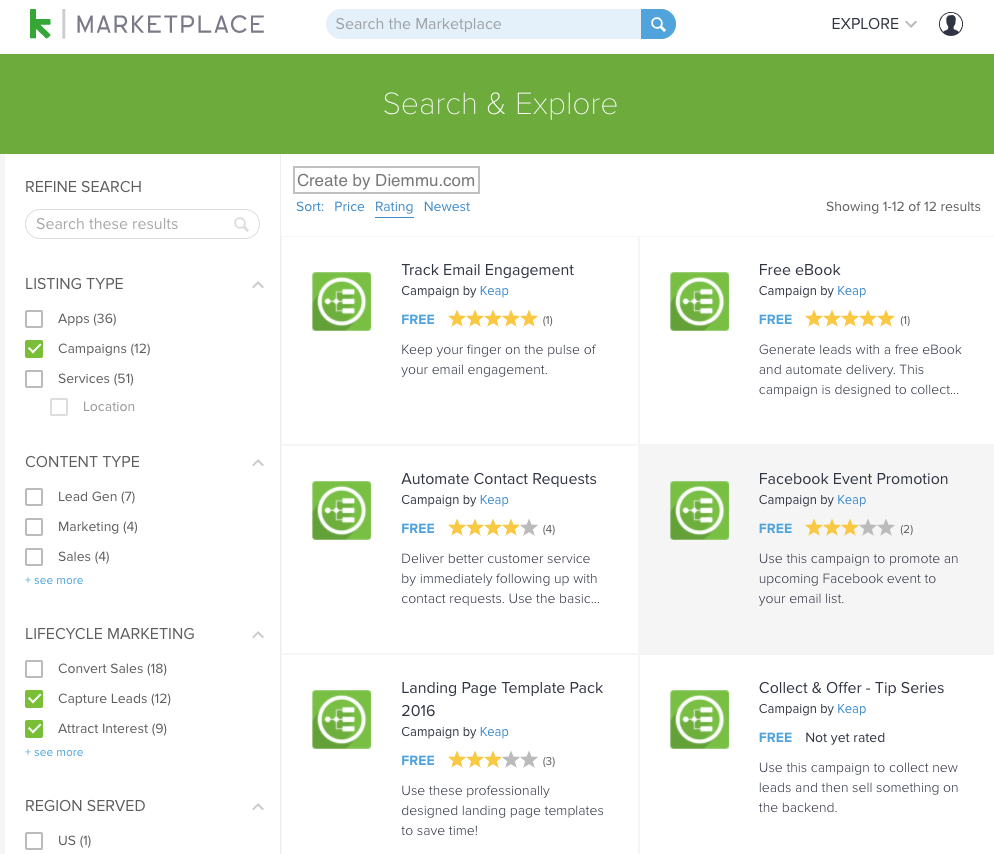Click Collect & Offer Tip Series icon

[x=699, y=720]
